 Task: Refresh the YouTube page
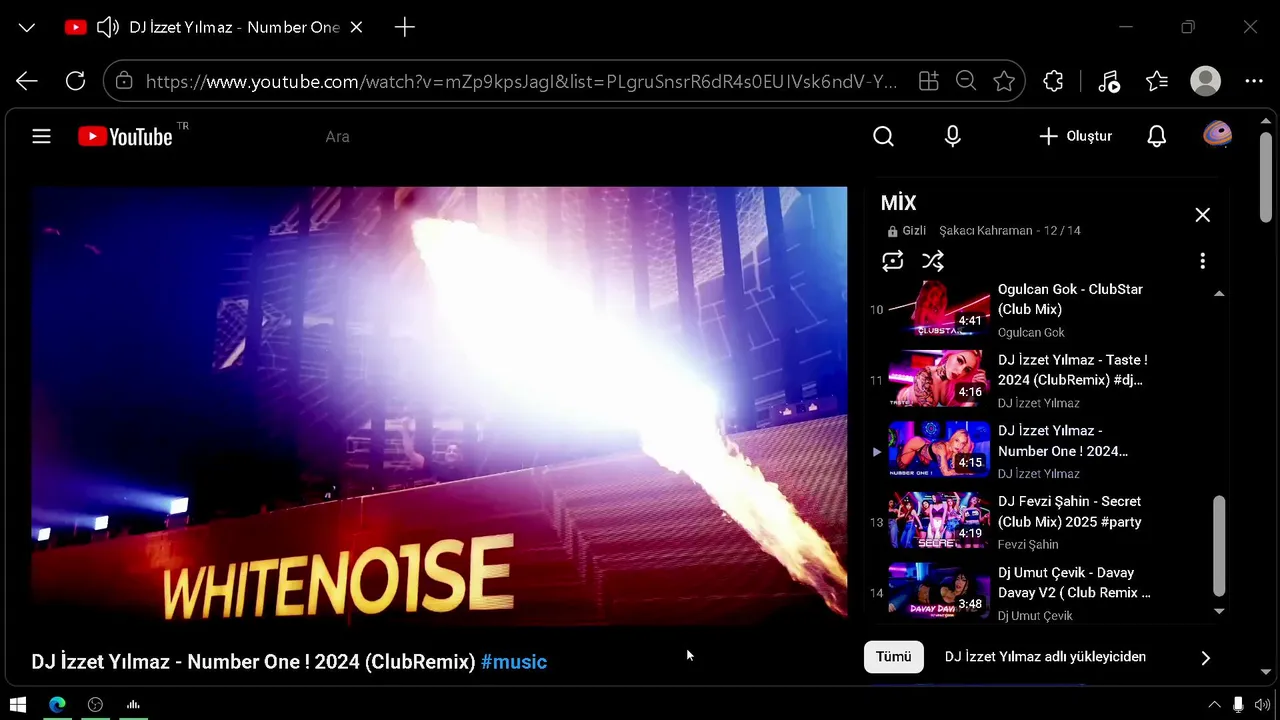[x=75, y=82]
